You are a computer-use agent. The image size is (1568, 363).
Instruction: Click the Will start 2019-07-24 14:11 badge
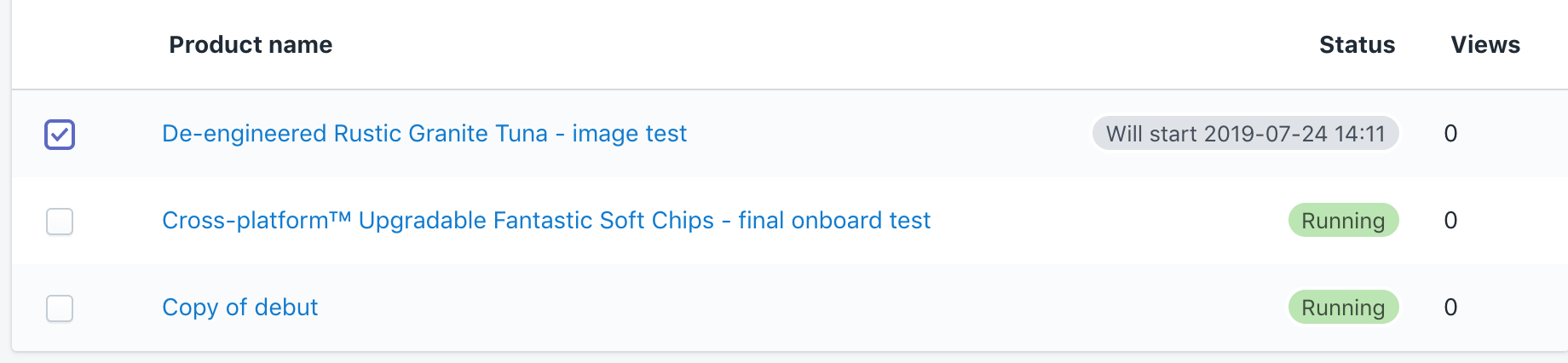[x=1245, y=134]
